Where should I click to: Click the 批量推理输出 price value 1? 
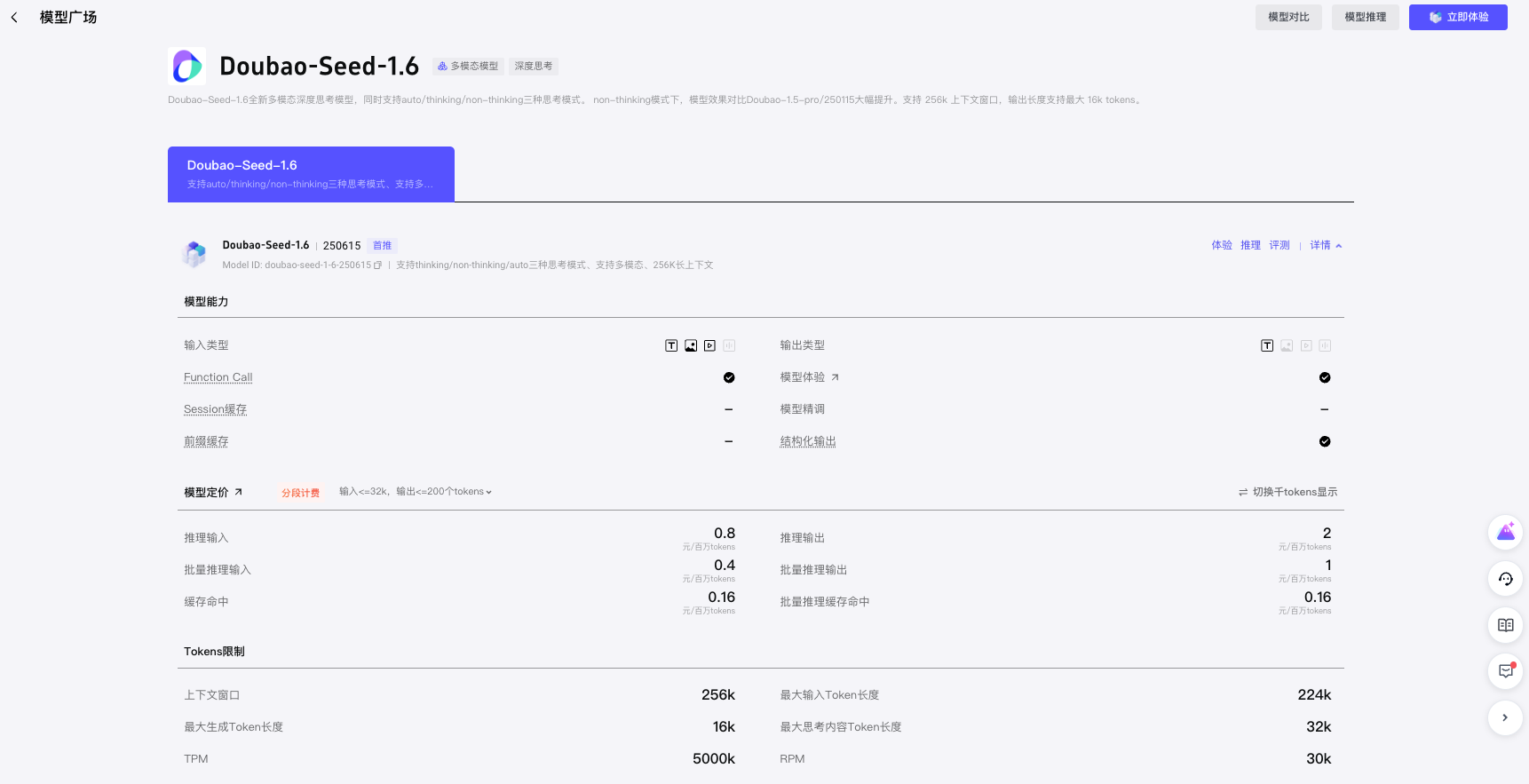(1328, 566)
